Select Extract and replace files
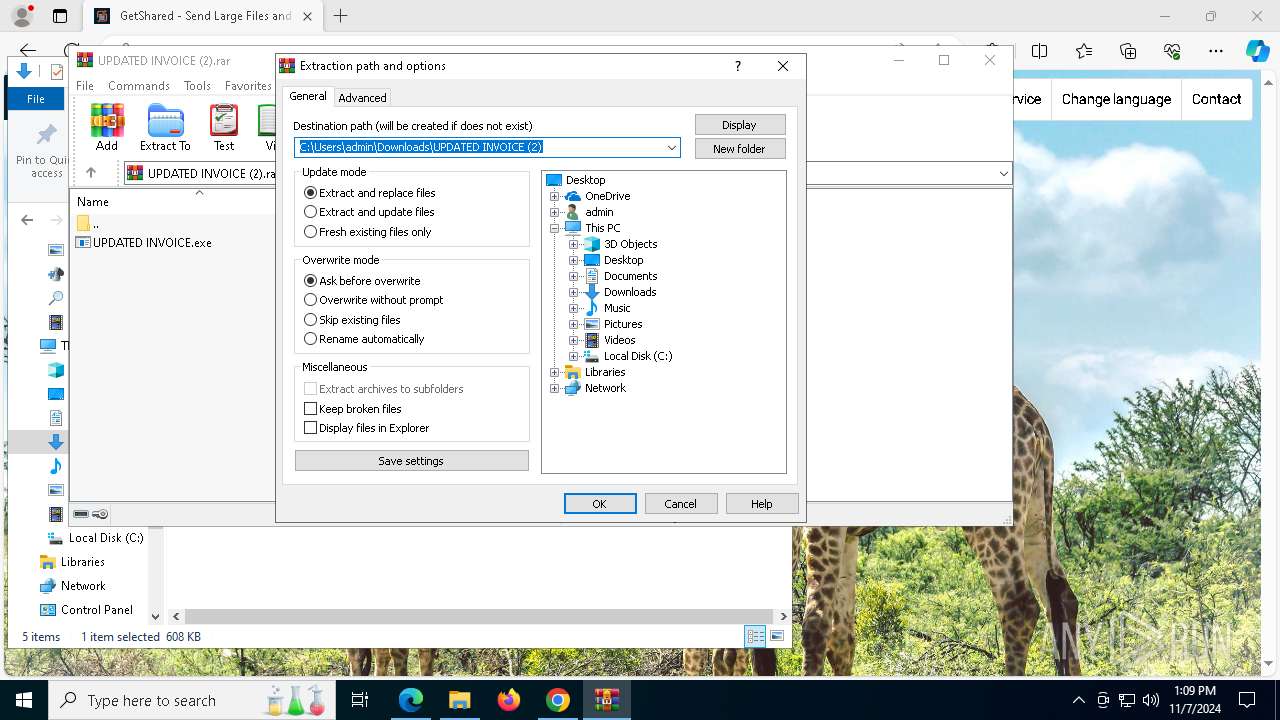Viewport: 1280px width, 720px height. pos(369,193)
